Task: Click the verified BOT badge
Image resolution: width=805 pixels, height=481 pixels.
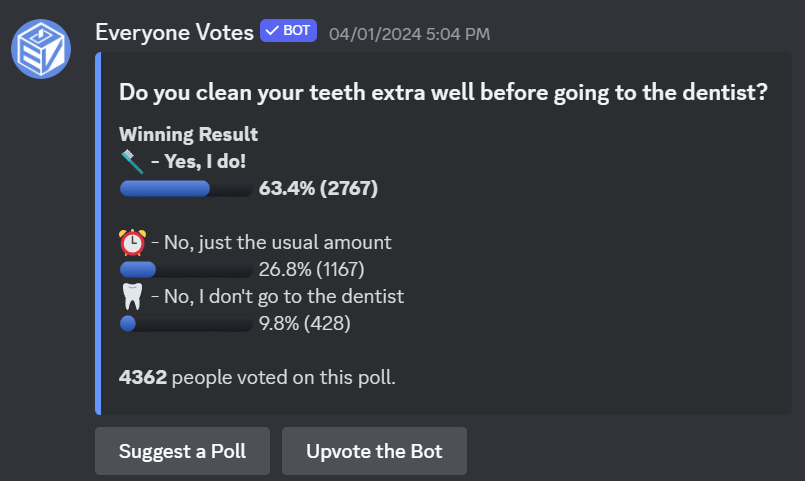Action: (288, 31)
